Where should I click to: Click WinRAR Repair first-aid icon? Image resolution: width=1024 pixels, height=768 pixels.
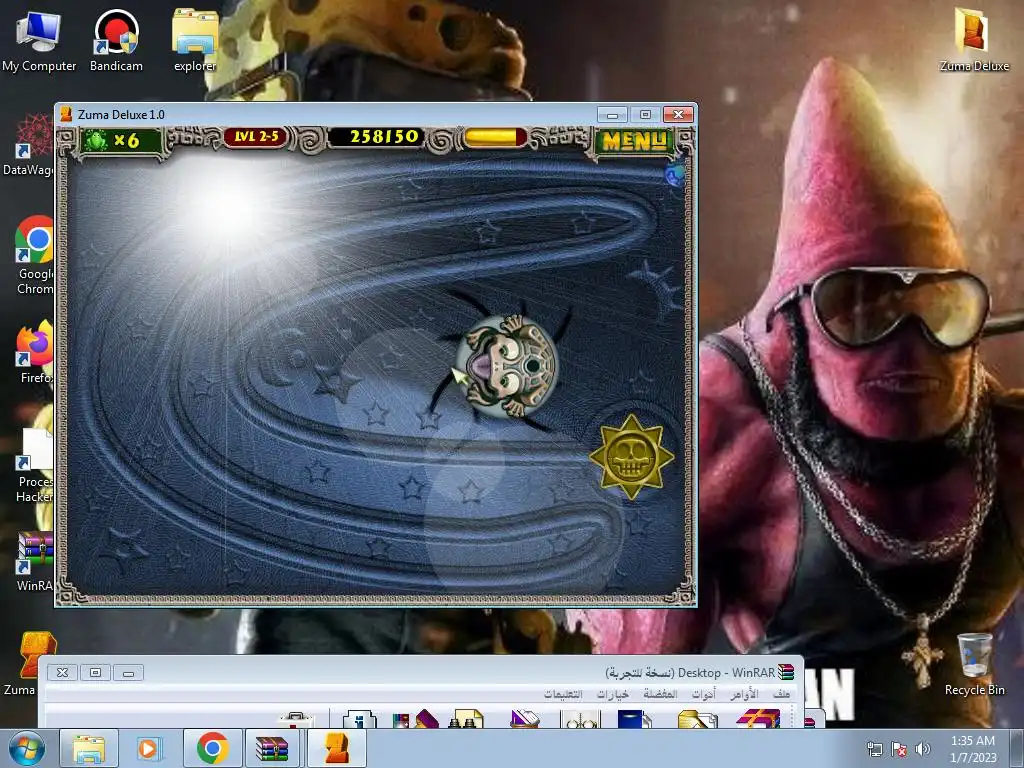tap(296, 719)
